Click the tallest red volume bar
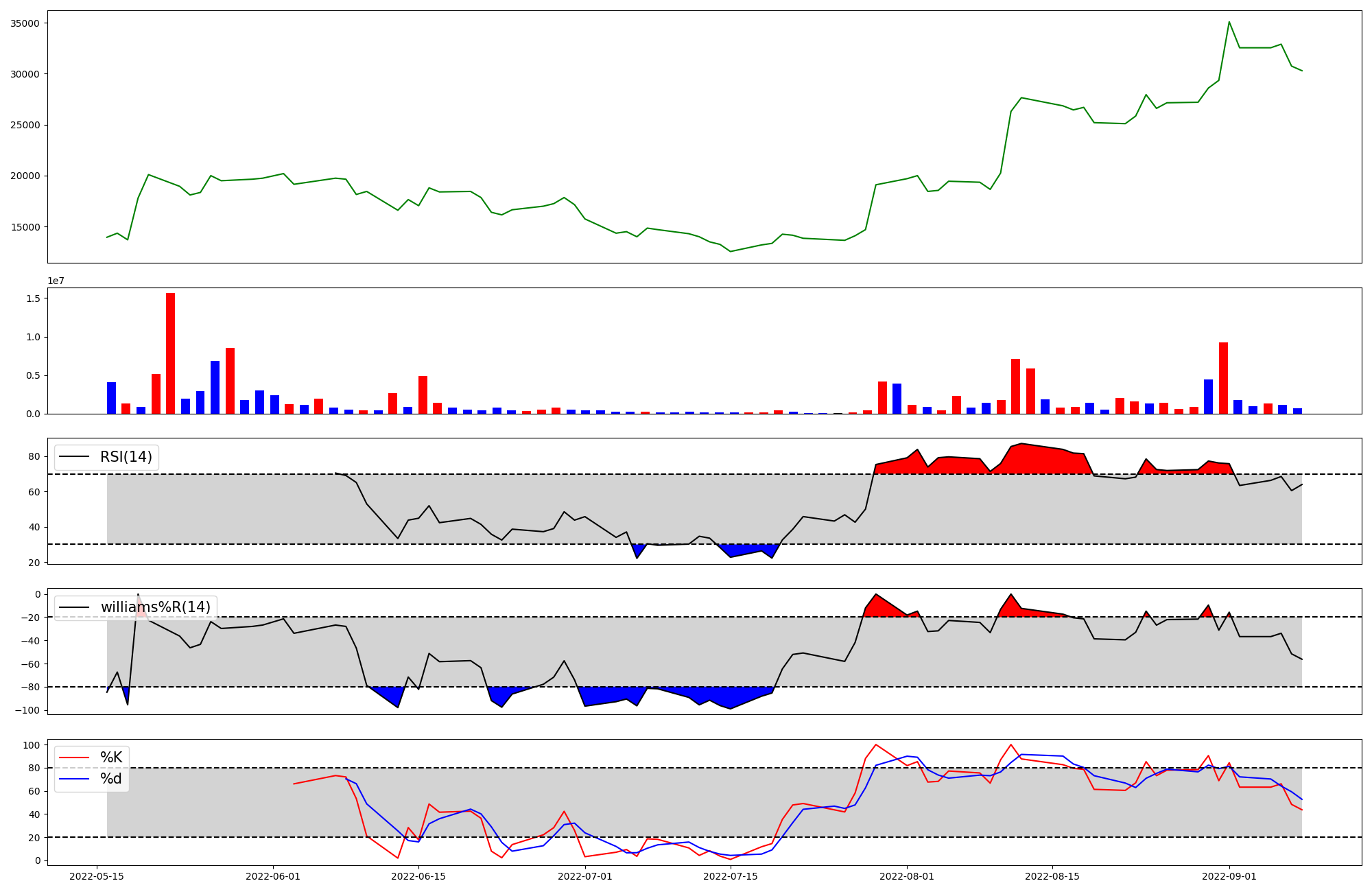Image resolution: width=1372 pixels, height=892 pixels. pyautogui.click(x=170, y=353)
